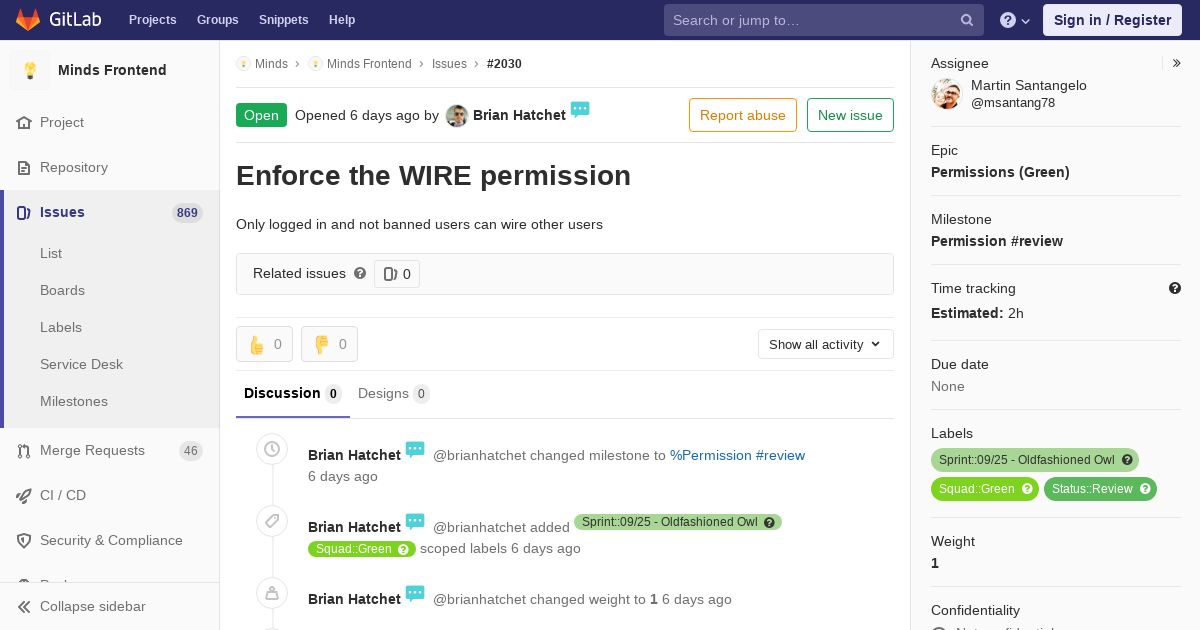The width and height of the screenshot is (1200, 630).
Task: Click Sign in / Register button
Action: point(1112,20)
